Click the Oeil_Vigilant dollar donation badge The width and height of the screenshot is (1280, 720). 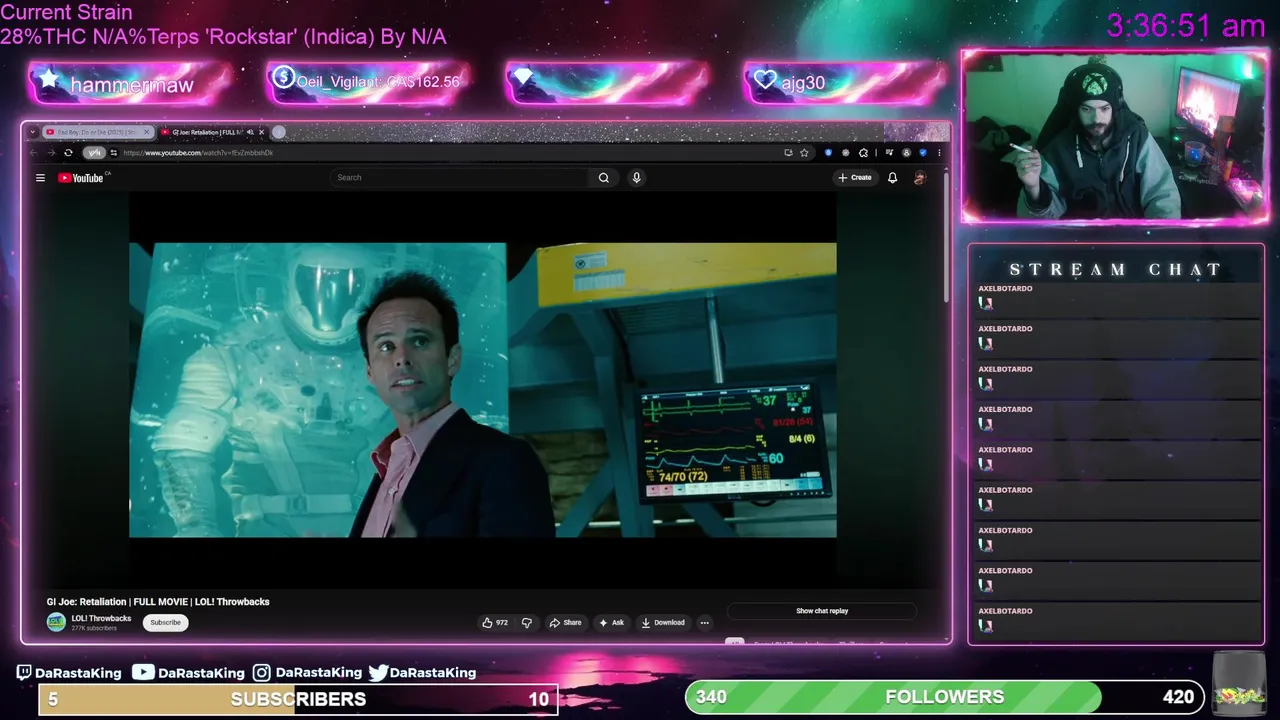click(283, 77)
